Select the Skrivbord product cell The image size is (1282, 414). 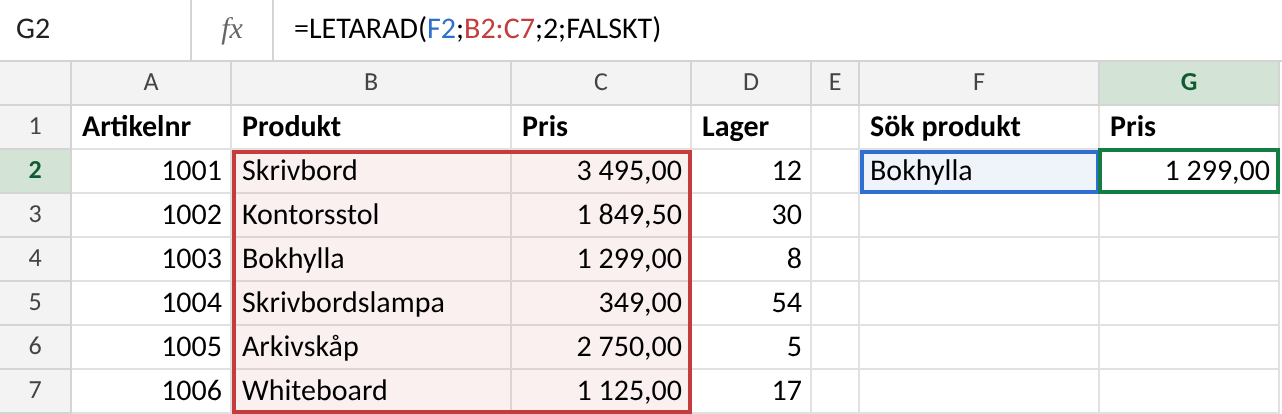tap(371, 171)
